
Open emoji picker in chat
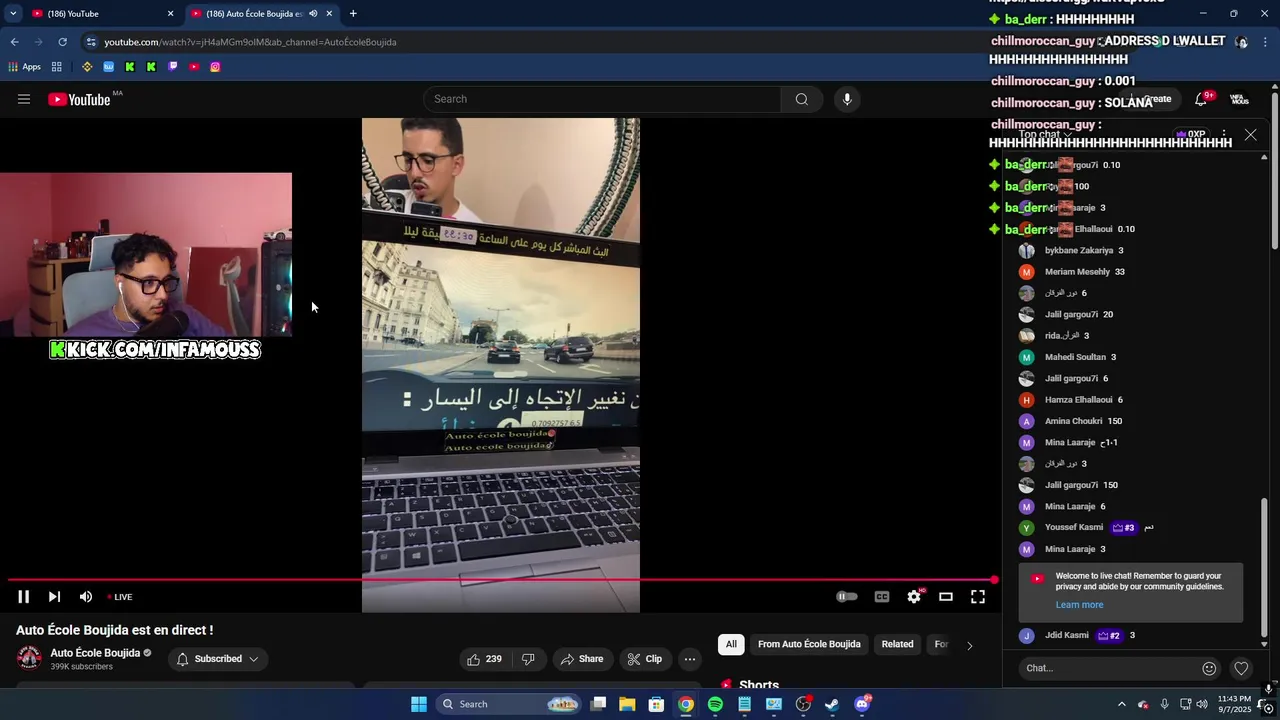pos(1209,668)
